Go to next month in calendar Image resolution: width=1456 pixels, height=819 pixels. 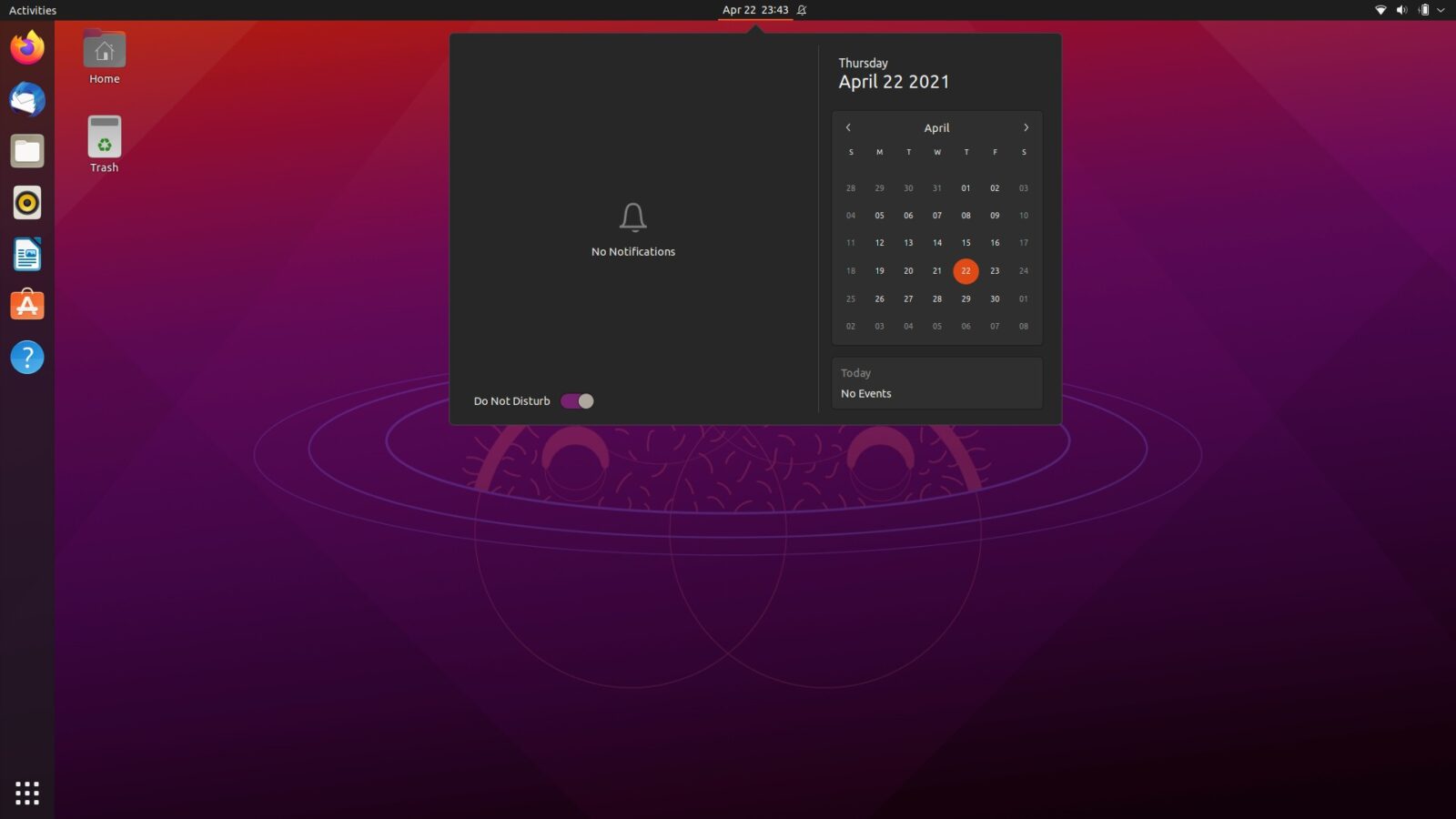pyautogui.click(x=1026, y=127)
